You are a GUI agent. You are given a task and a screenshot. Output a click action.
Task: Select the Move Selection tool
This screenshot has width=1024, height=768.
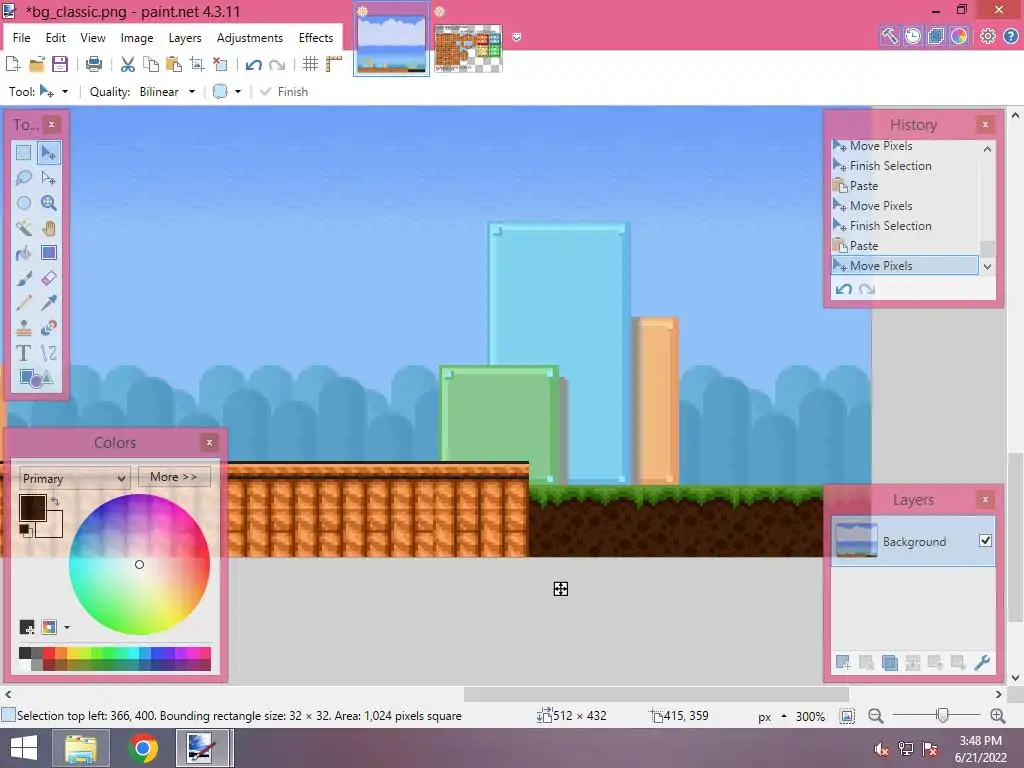tap(48, 178)
